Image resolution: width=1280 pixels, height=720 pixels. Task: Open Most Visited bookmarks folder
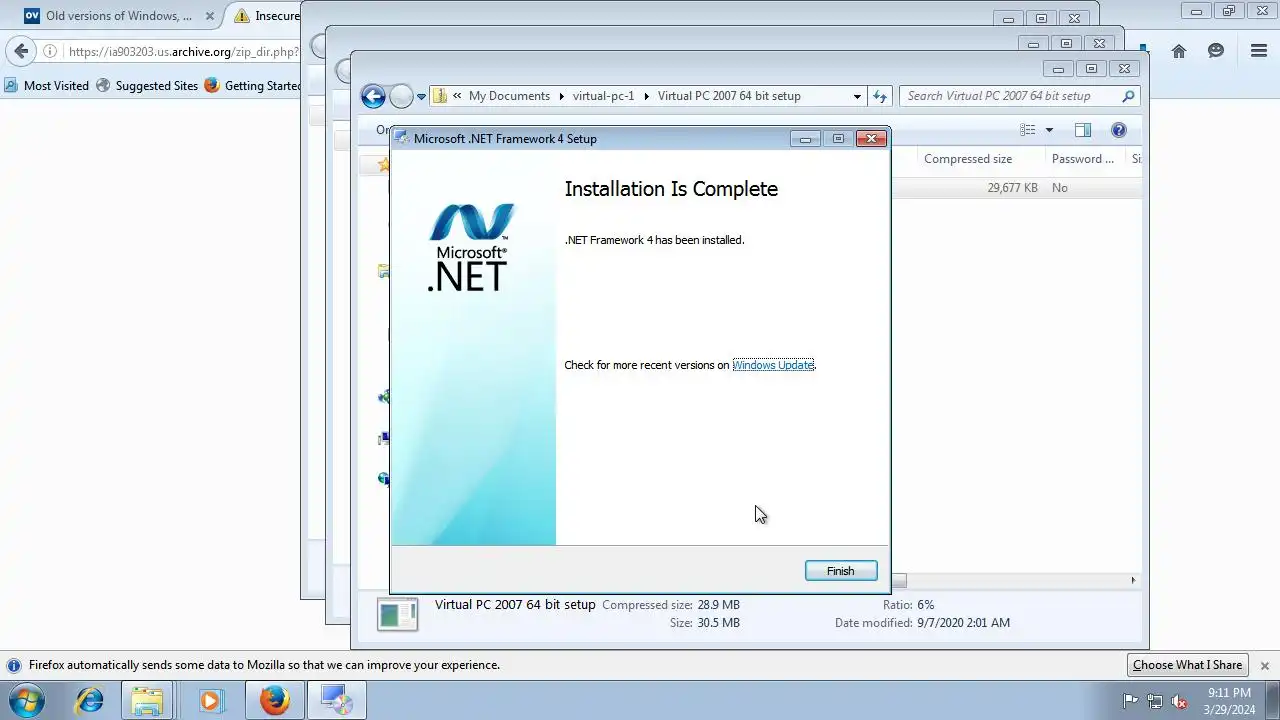tap(46, 86)
